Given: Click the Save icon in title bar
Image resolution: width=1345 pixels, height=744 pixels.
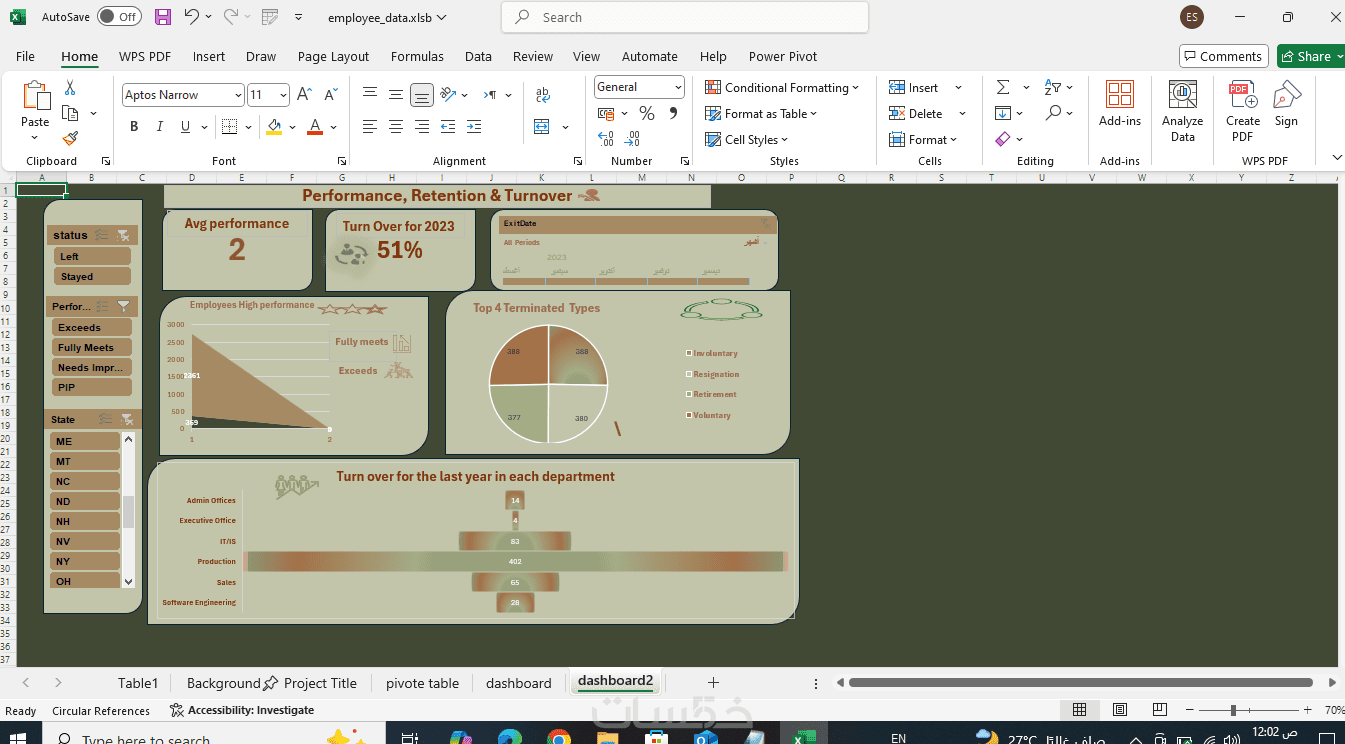Looking at the screenshot, I should [x=163, y=17].
